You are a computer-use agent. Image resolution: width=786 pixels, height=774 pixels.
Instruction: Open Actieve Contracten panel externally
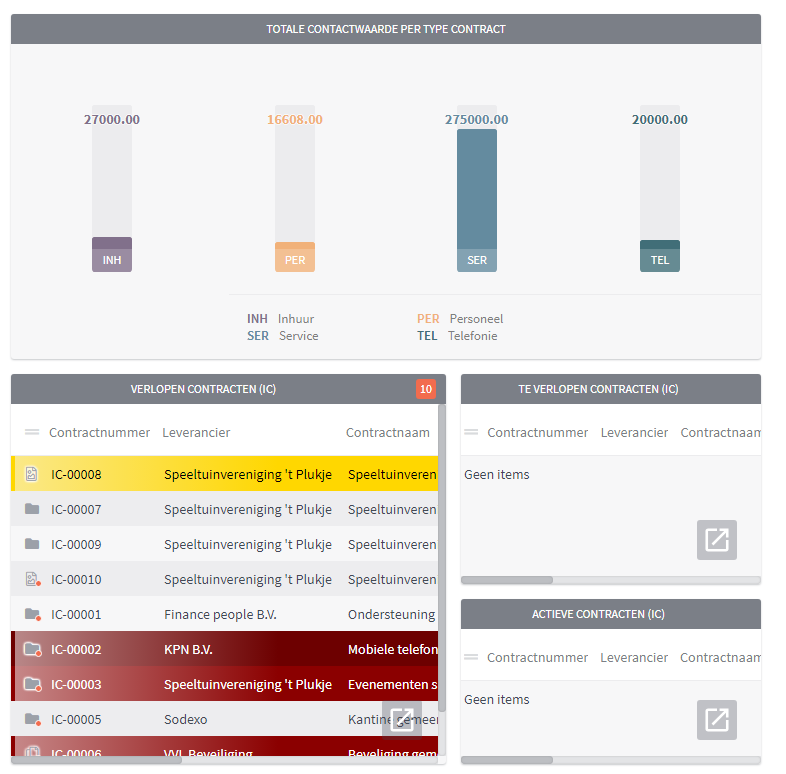[x=716, y=720]
